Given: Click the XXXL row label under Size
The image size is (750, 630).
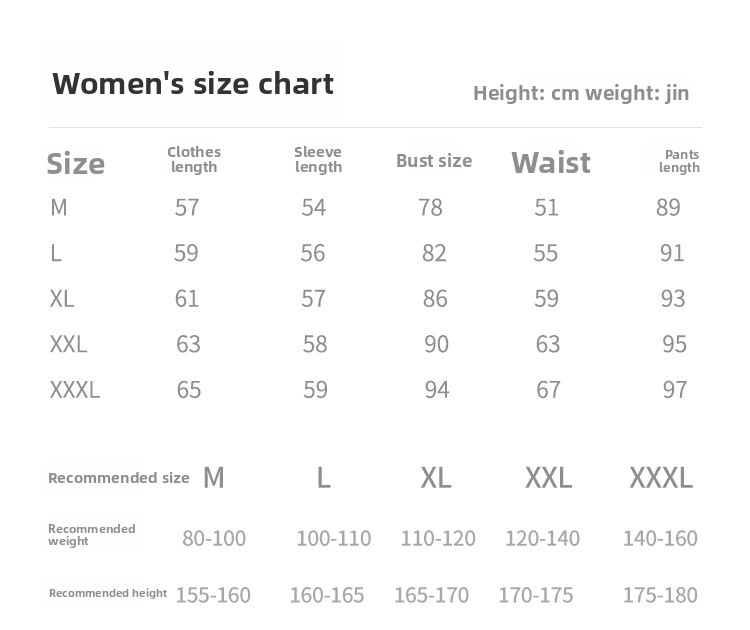Looking at the screenshot, I should coord(75,390).
